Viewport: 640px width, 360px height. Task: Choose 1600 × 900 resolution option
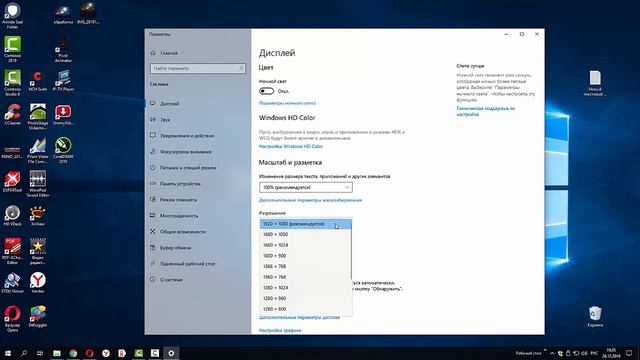point(306,256)
